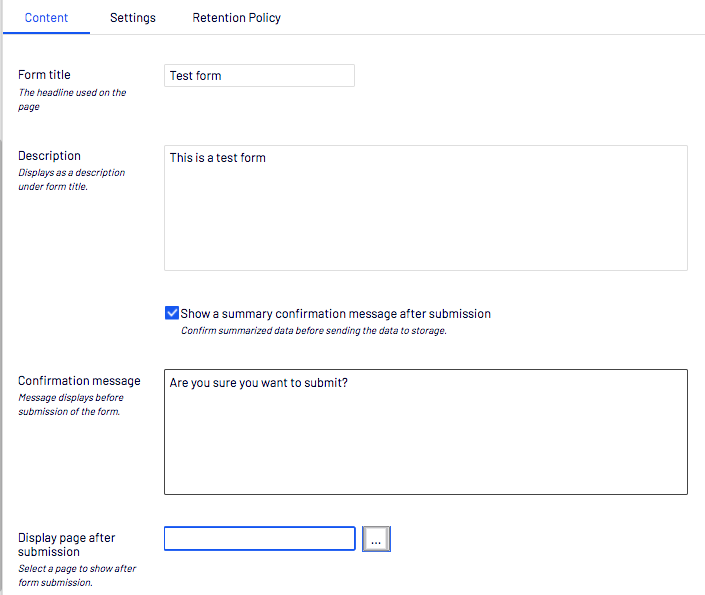This screenshot has height=595, width=705.
Task: Focus the Description text area
Action: [426, 208]
